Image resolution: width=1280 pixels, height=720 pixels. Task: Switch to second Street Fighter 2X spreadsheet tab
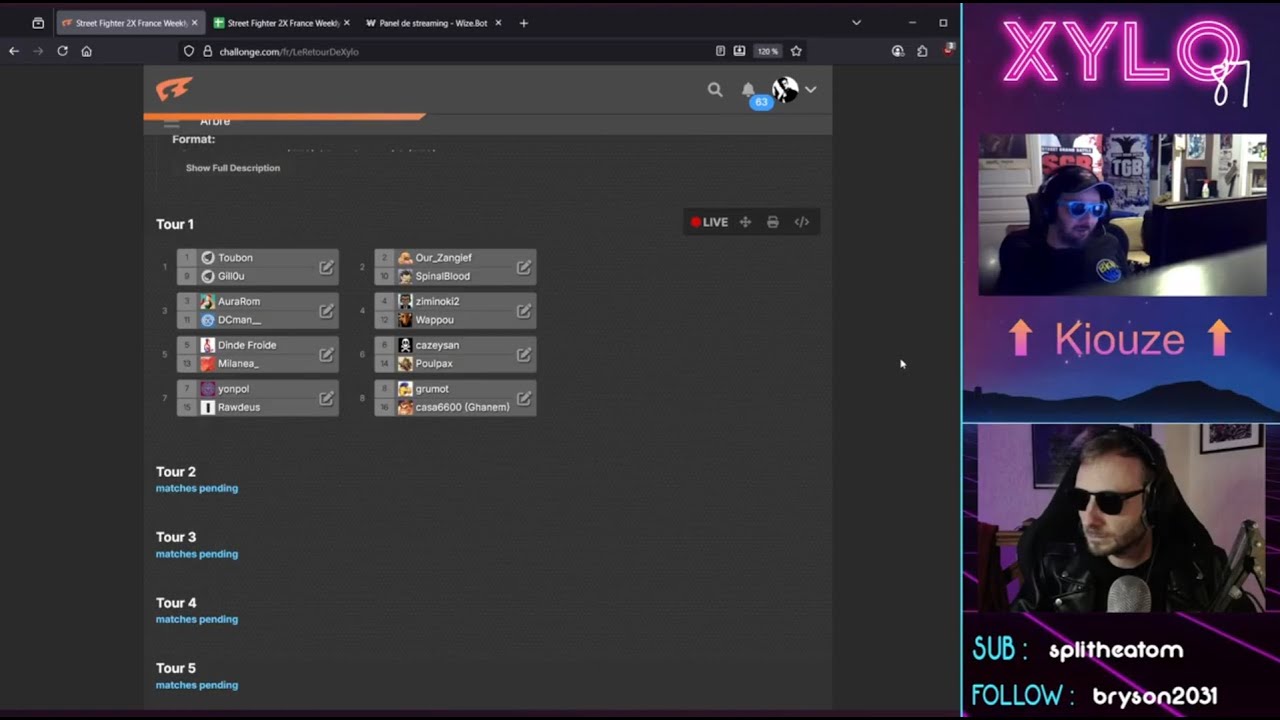[281, 23]
